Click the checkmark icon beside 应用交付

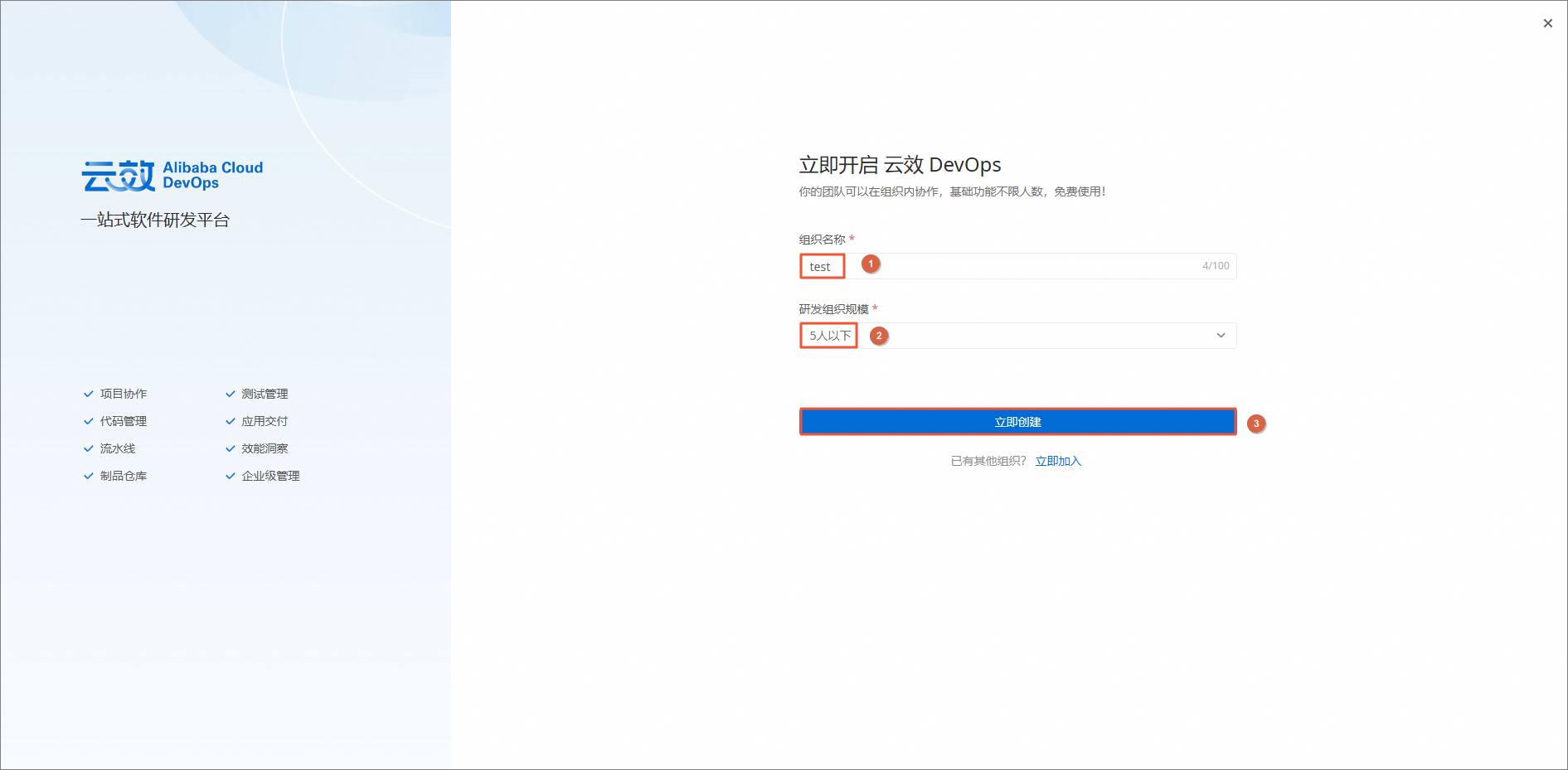click(230, 422)
